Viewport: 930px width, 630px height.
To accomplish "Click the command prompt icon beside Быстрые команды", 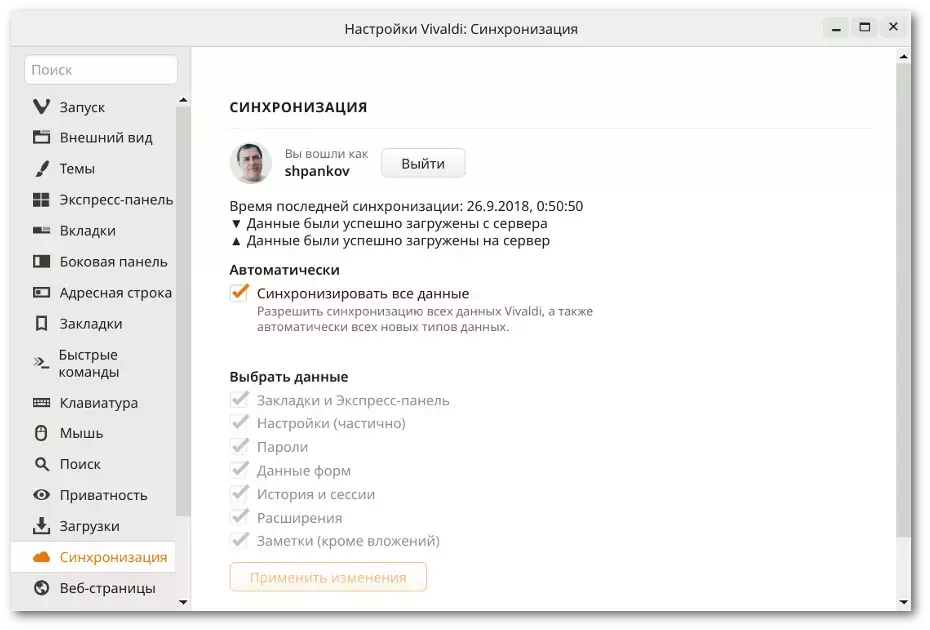I will point(41,363).
